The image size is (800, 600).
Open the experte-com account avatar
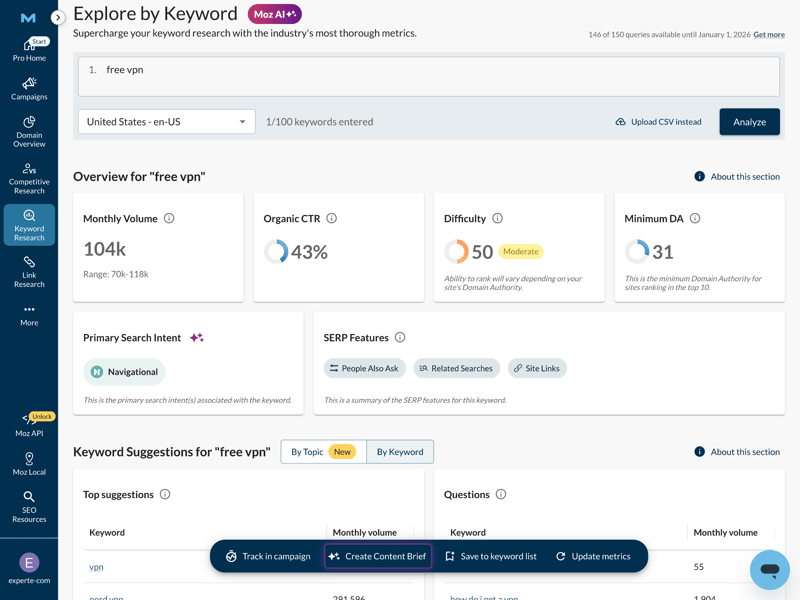pyautogui.click(x=29, y=563)
